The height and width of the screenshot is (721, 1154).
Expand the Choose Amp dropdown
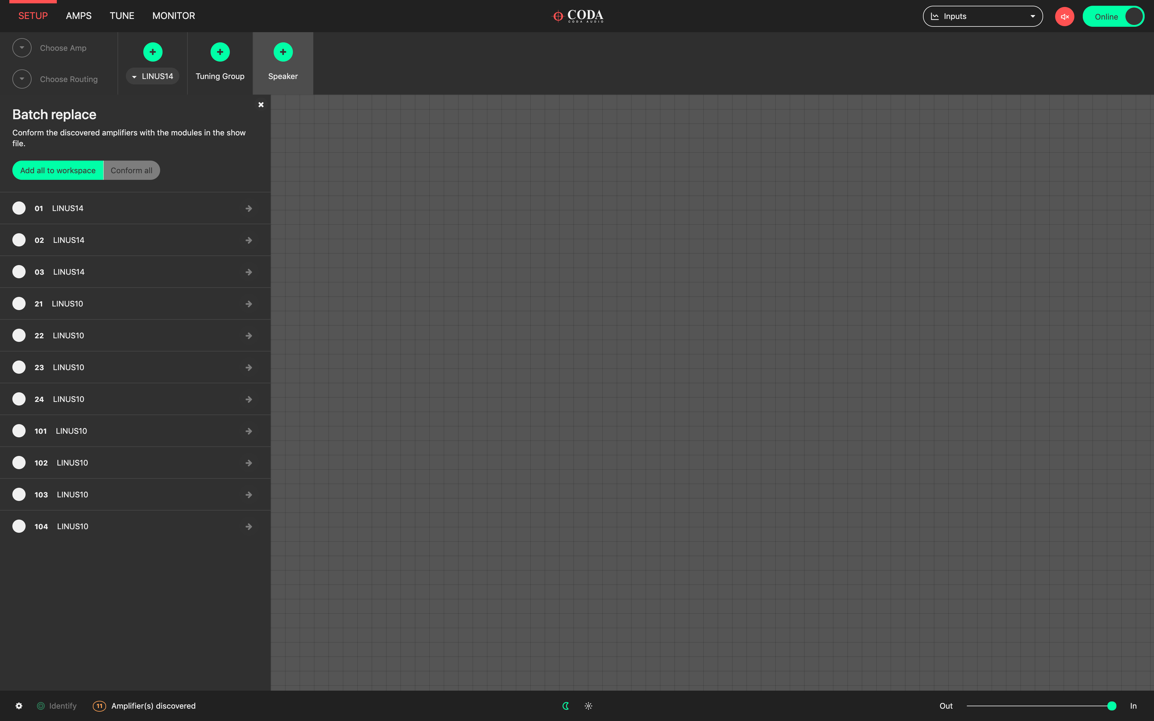pos(22,48)
